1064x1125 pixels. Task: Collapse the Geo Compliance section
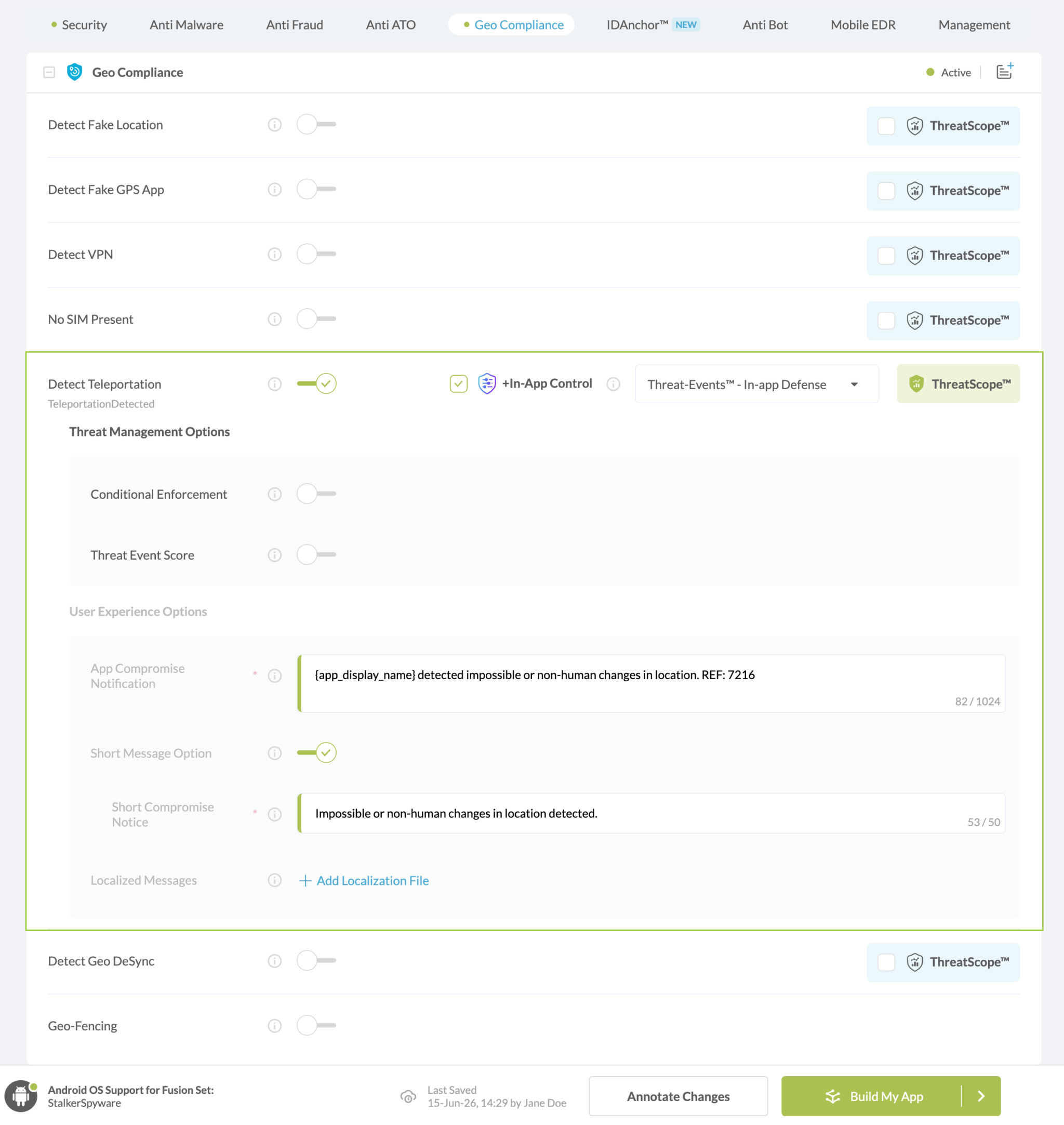pyautogui.click(x=49, y=72)
